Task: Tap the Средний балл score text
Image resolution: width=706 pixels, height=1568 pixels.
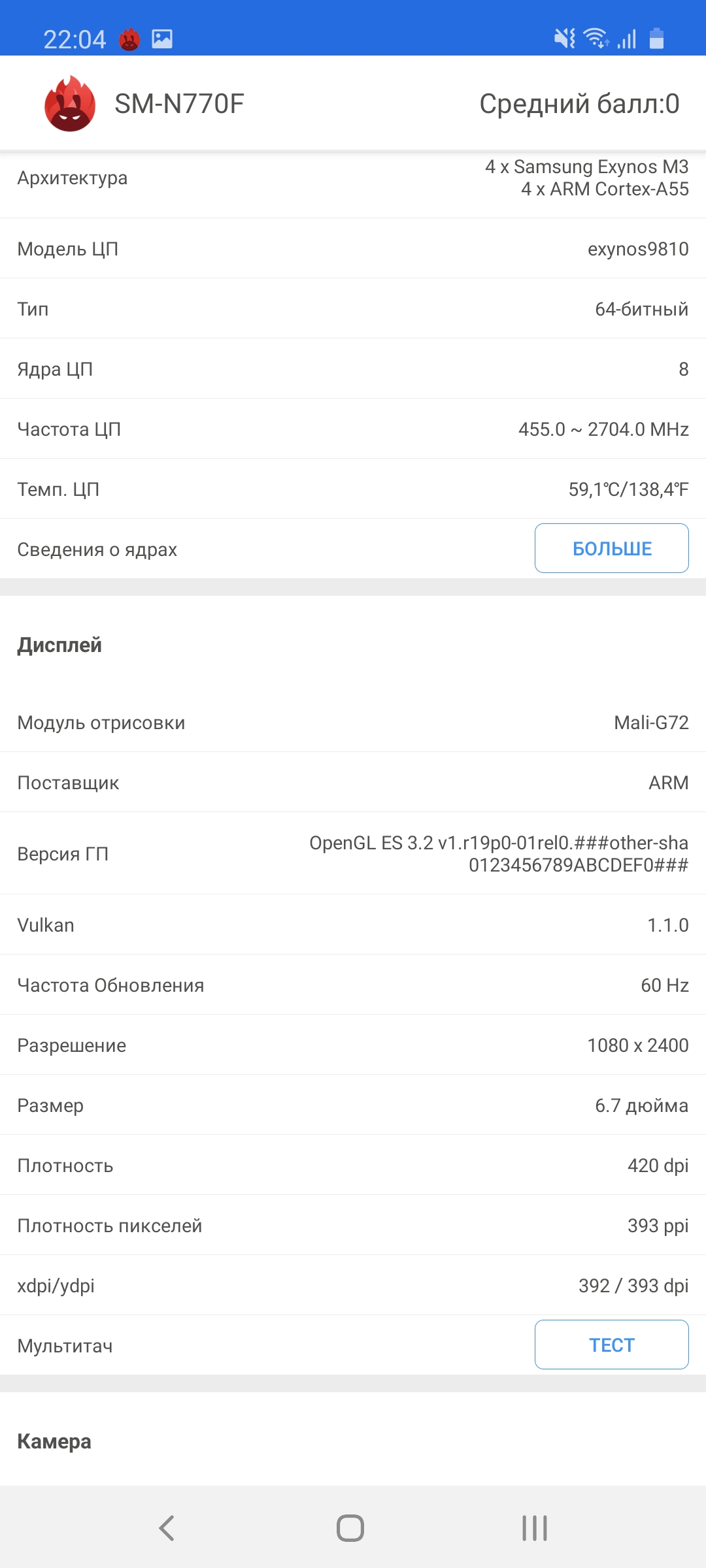Action: (x=579, y=104)
